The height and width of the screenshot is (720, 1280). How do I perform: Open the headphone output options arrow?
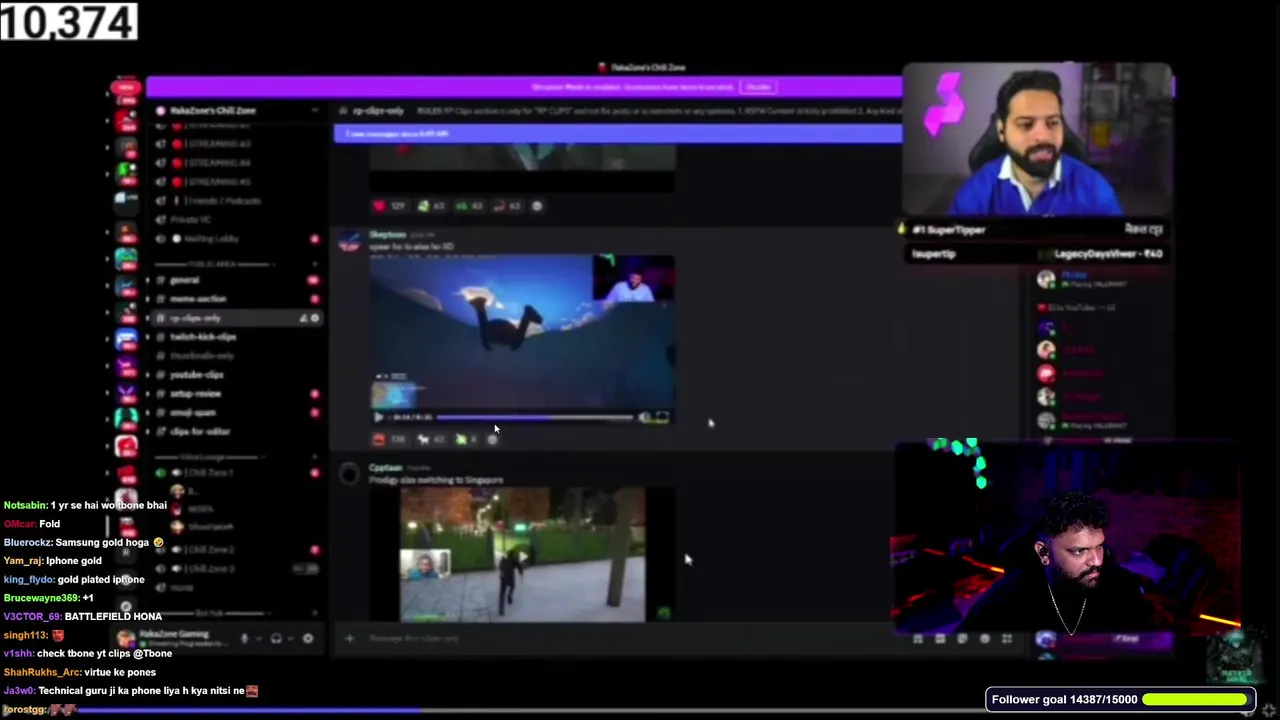[x=290, y=638]
